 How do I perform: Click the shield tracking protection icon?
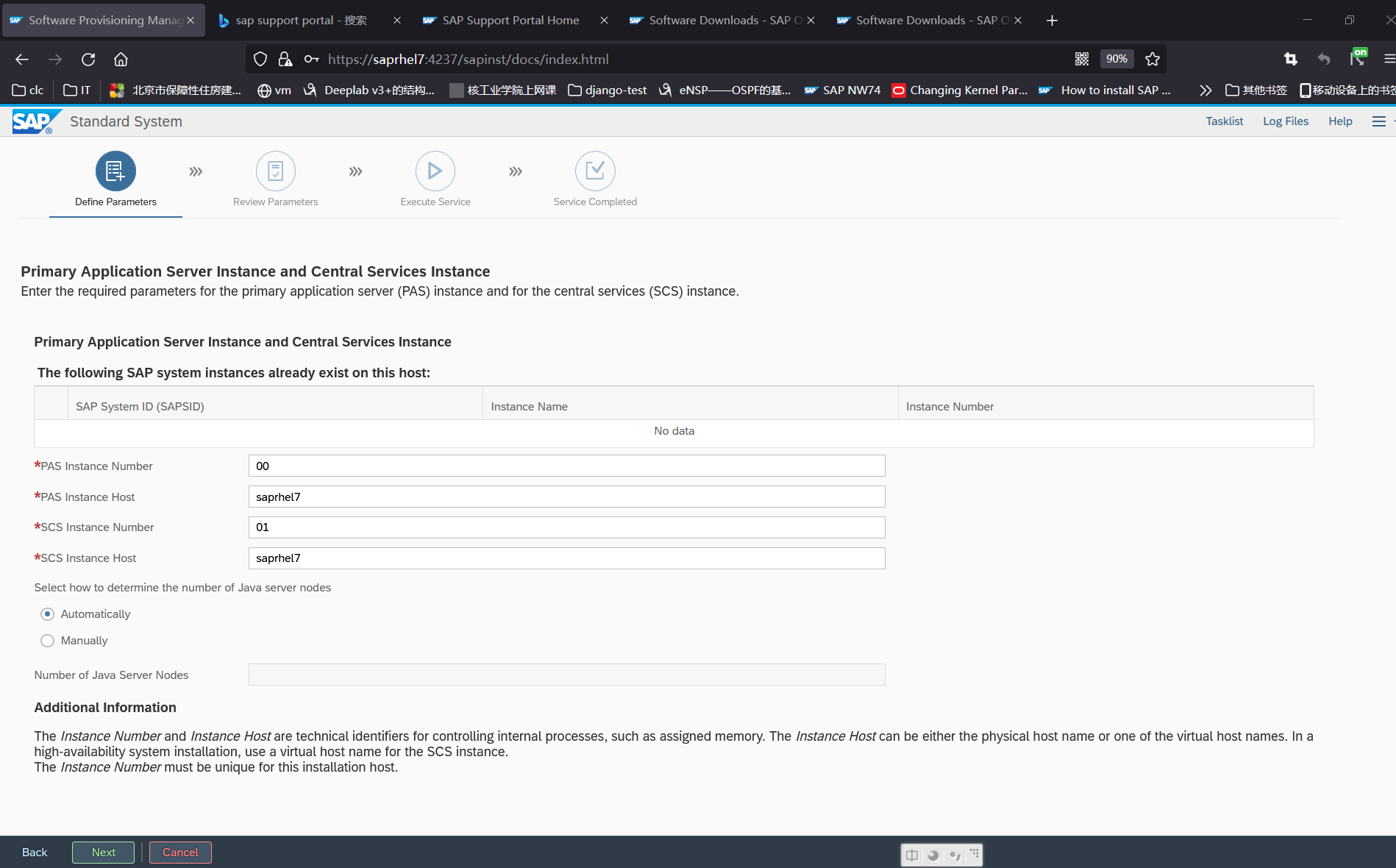pos(260,59)
